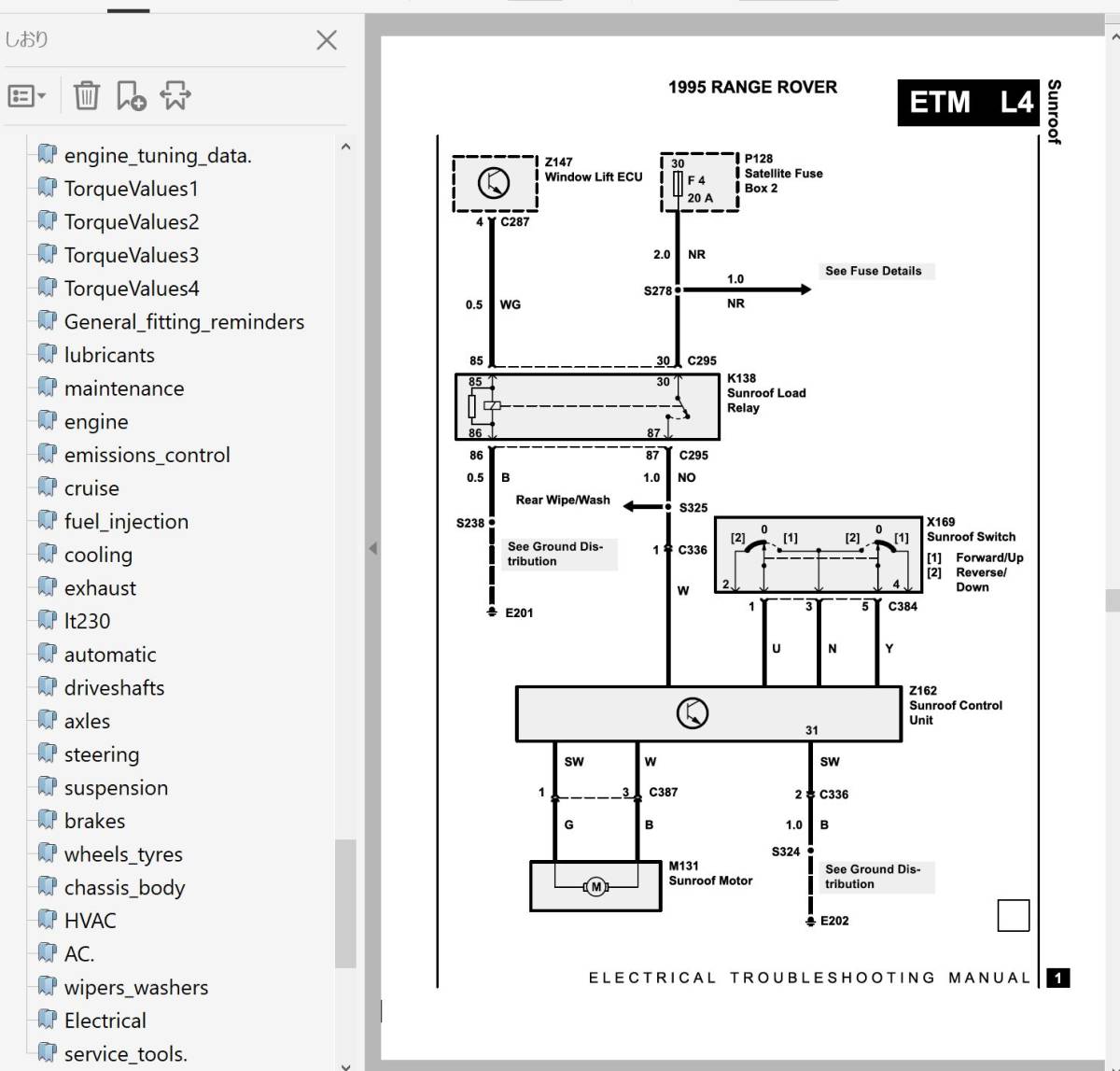Click the bookmark icon beside brakes
The width and height of the screenshot is (1120, 1071).
click(x=47, y=819)
